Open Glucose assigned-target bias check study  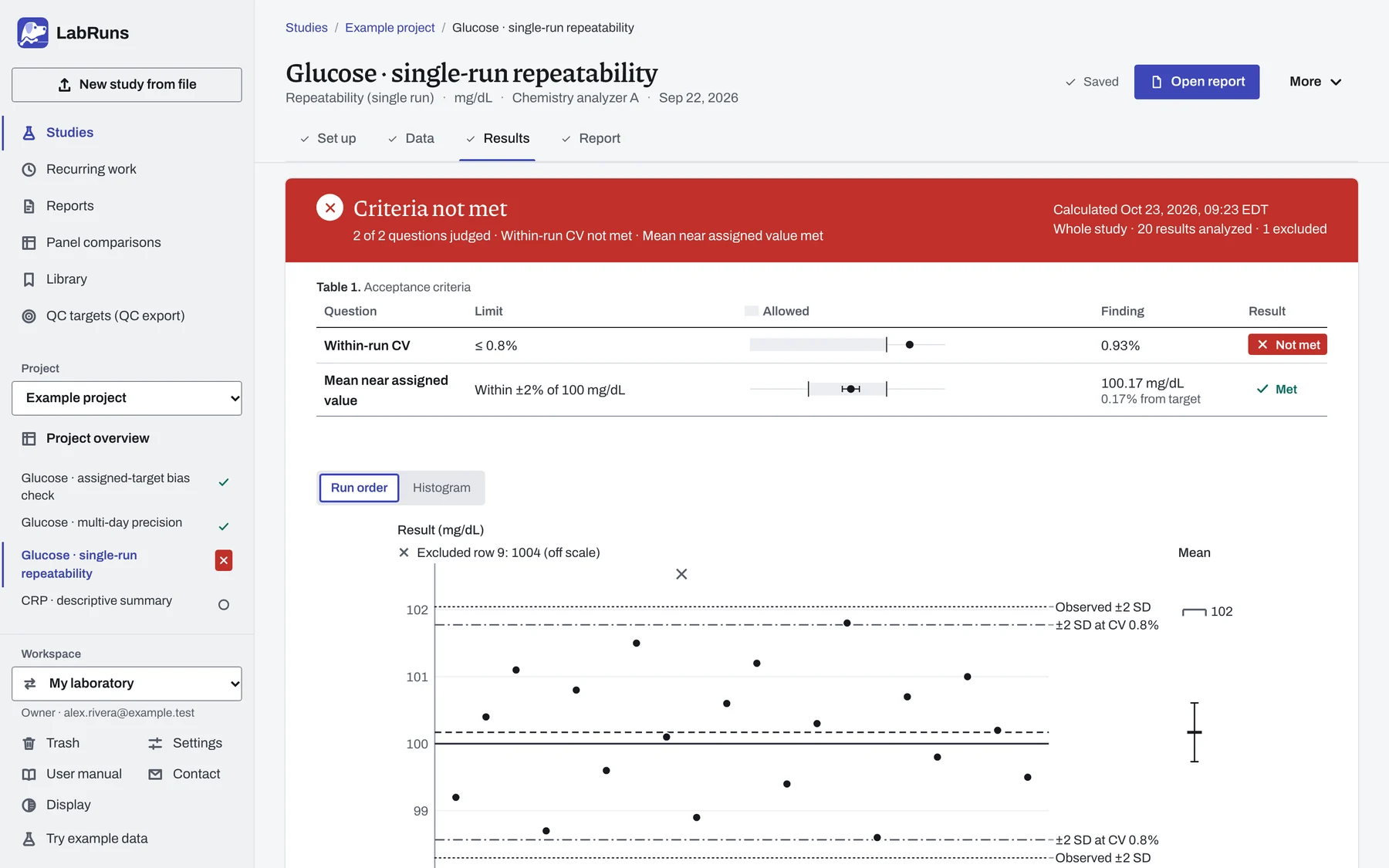click(x=106, y=487)
